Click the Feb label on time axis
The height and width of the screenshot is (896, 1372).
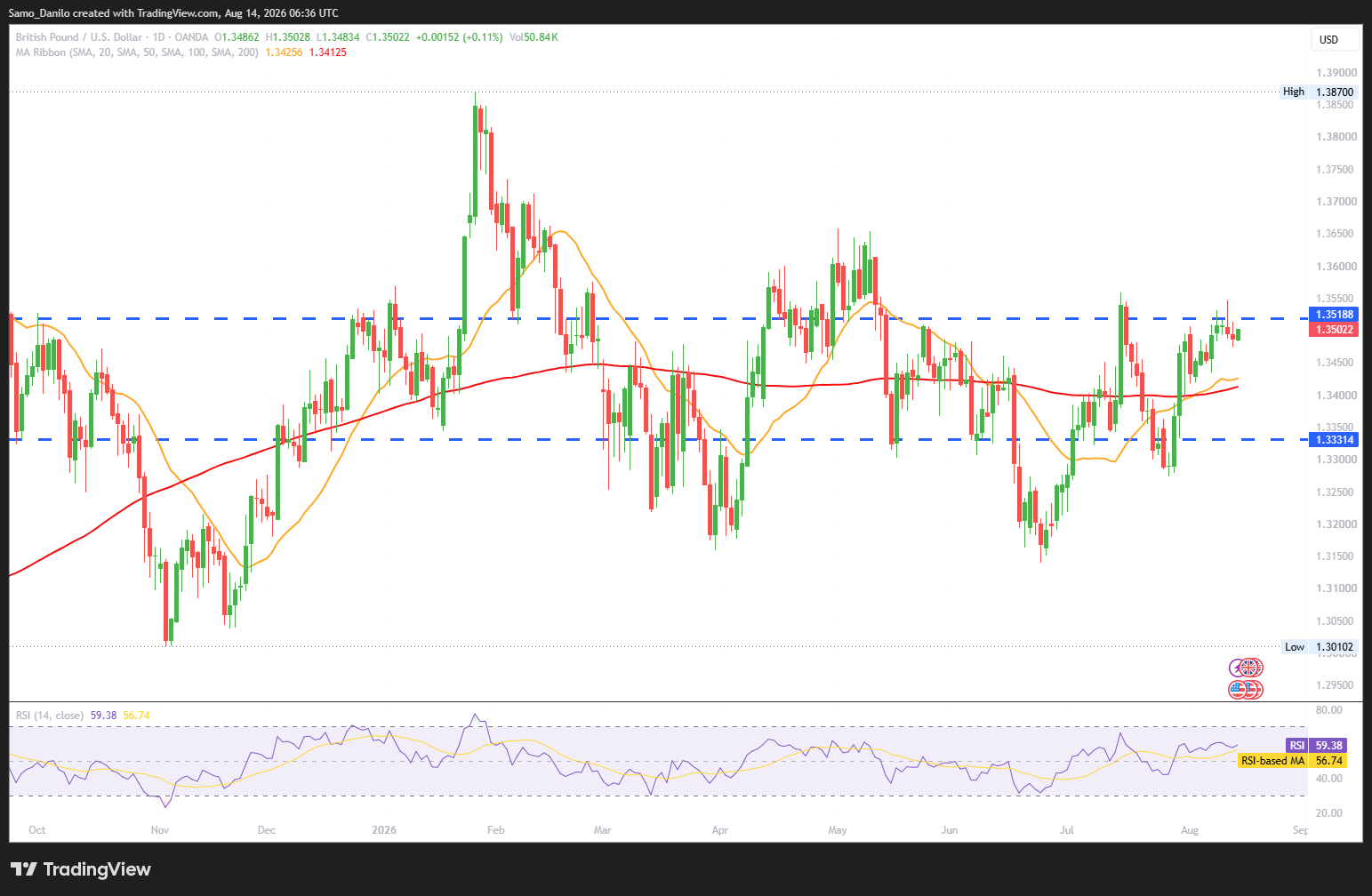[x=496, y=830]
